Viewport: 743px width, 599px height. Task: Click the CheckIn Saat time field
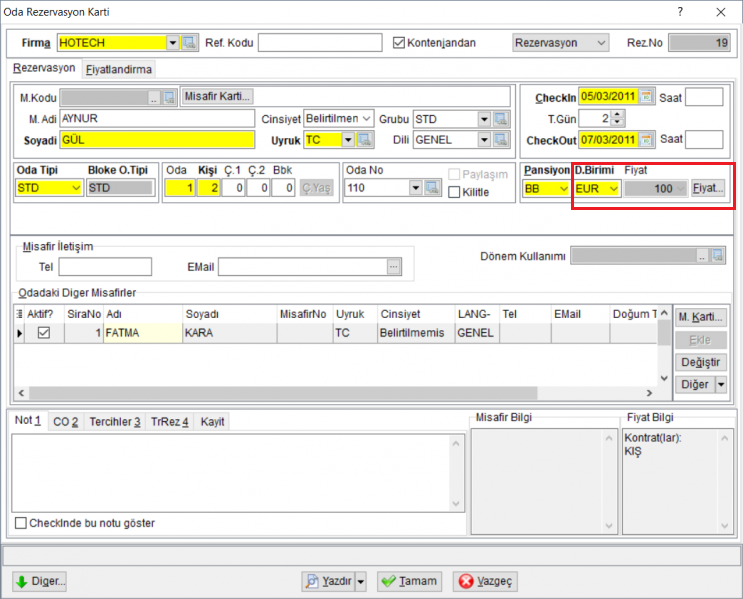point(704,97)
